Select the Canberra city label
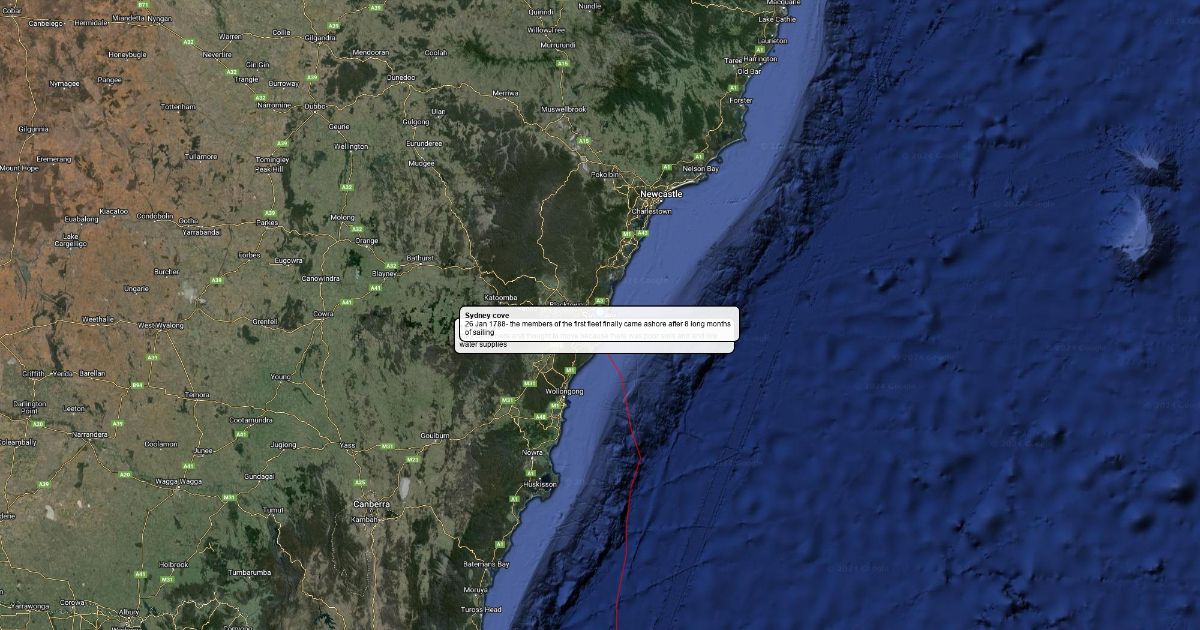Screen dimensions: 1200x630 pos(371,505)
